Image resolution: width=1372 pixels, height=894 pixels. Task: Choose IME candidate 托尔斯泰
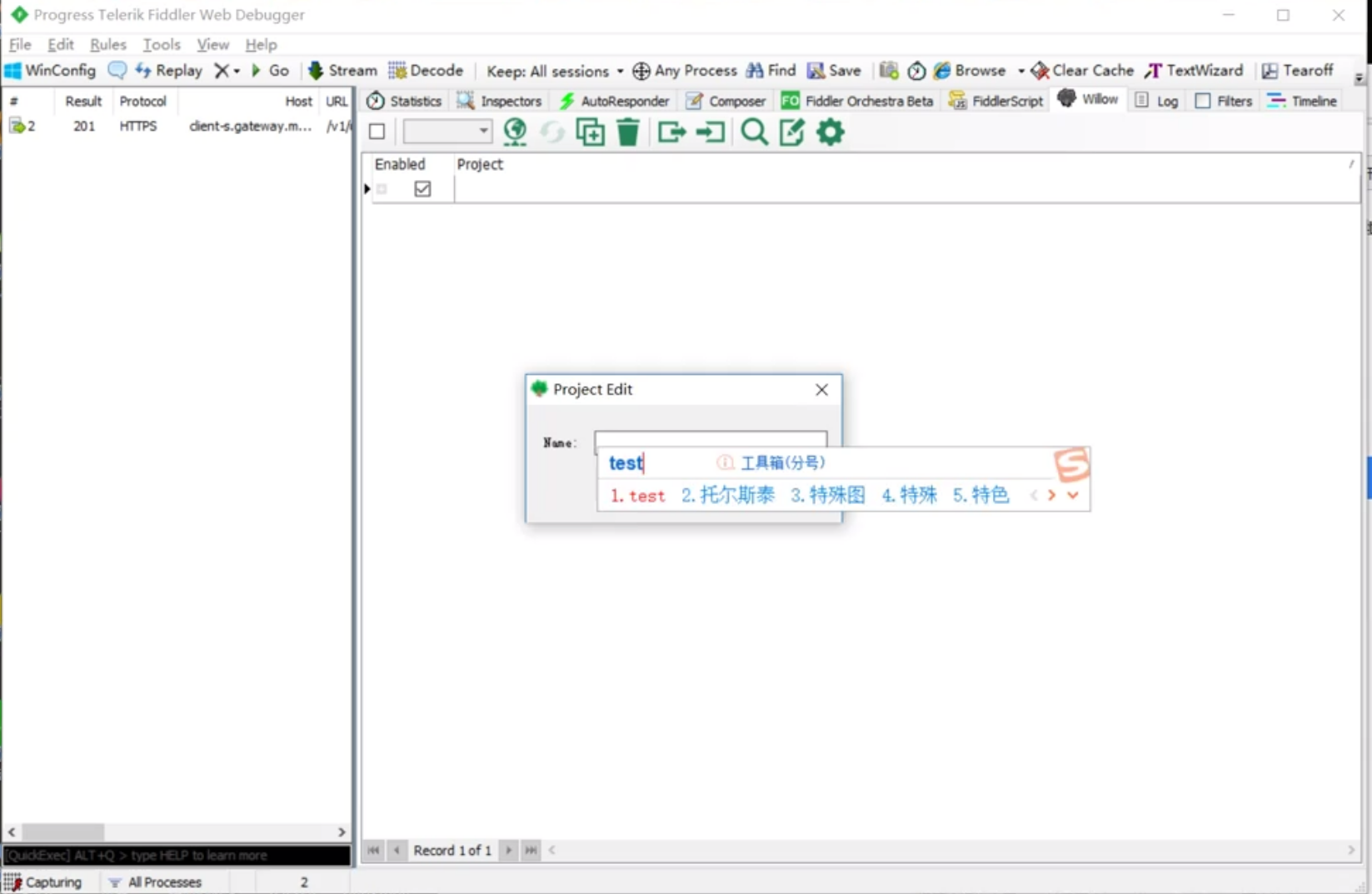pyautogui.click(x=728, y=496)
